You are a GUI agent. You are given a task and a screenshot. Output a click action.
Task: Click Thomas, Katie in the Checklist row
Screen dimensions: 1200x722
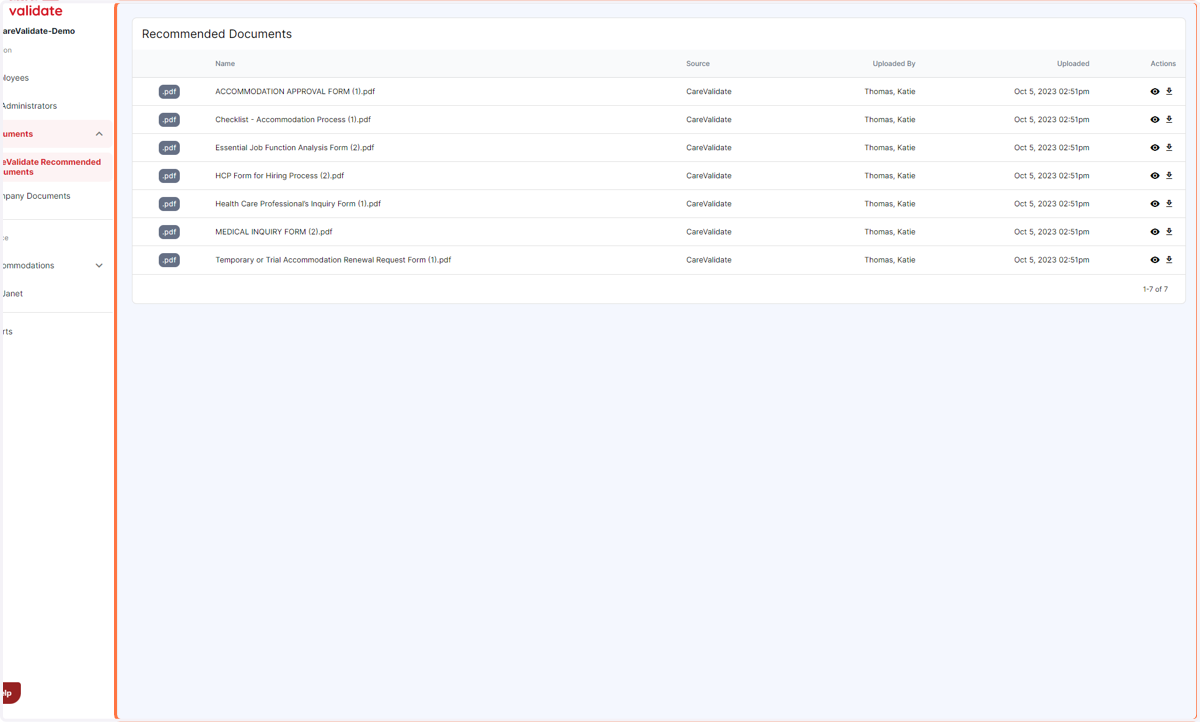click(890, 120)
